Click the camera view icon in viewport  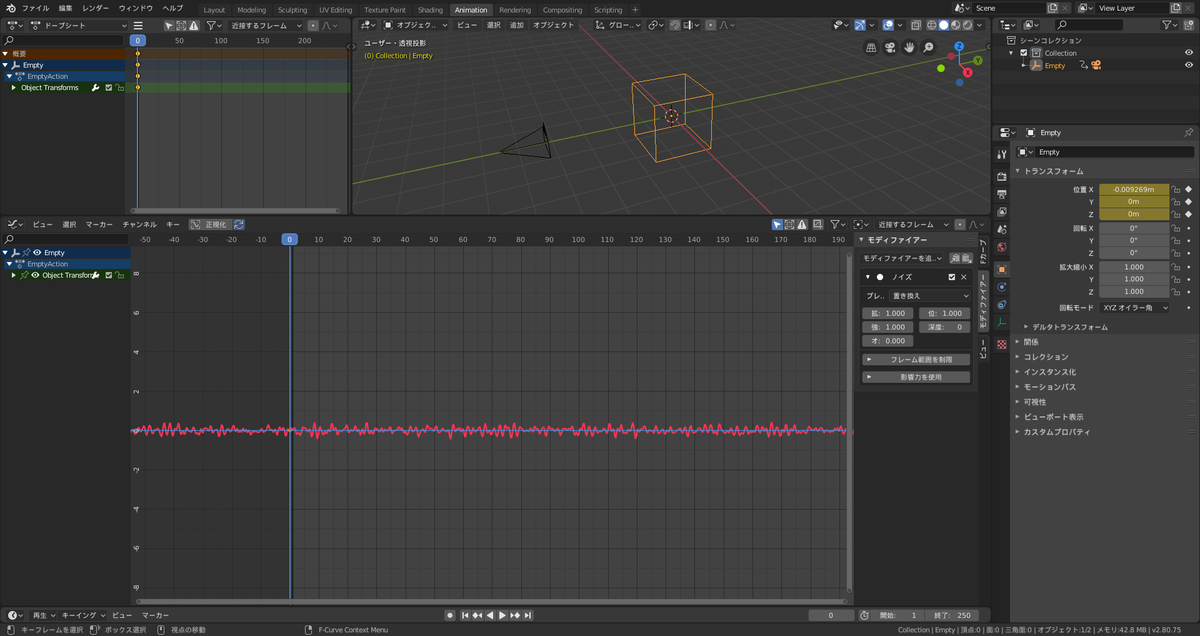pyautogui.click(x=890, y=47)
